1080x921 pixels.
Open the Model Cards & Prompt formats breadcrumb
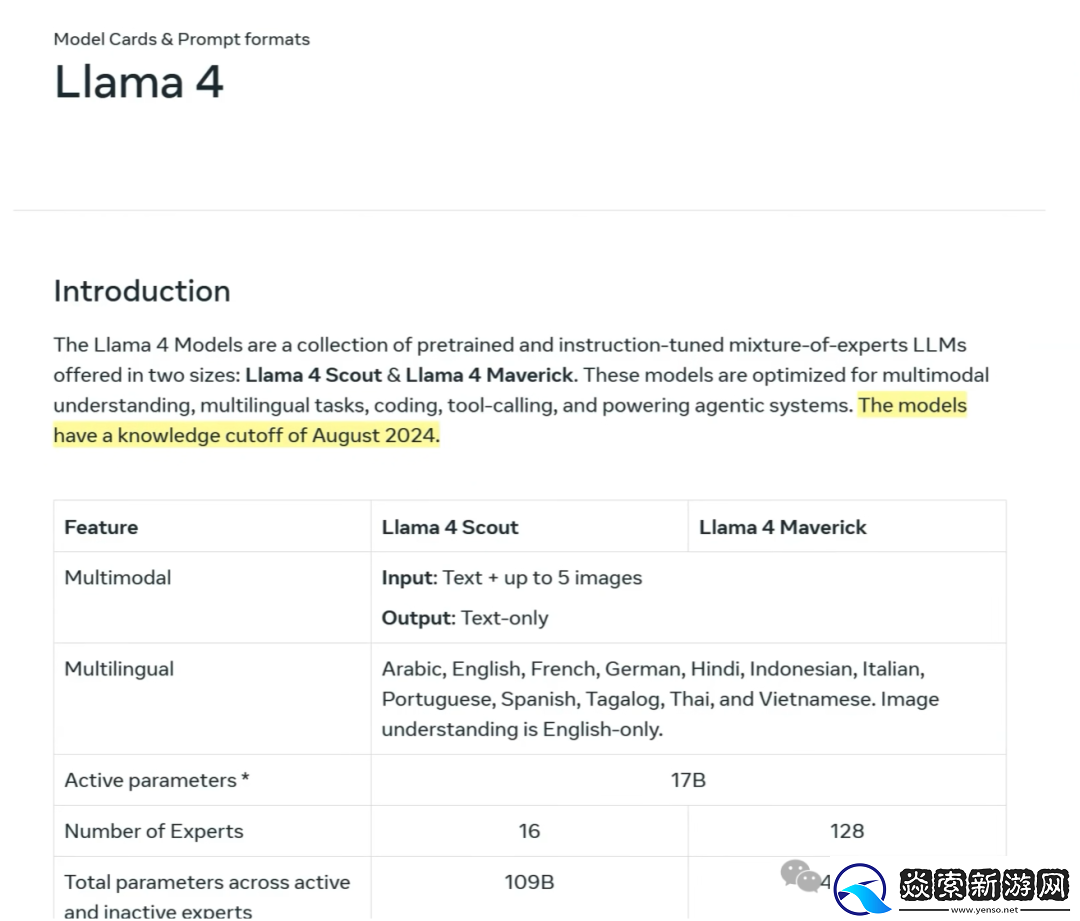tap(181, 39)
